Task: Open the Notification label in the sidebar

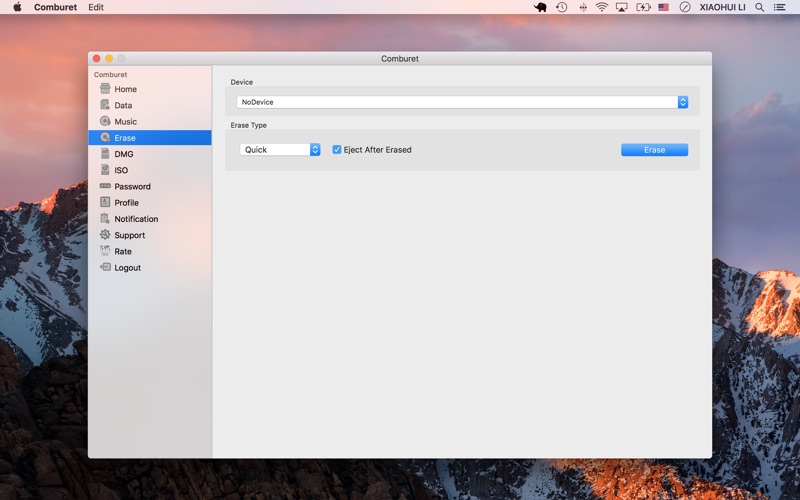Action: (136, 219)
